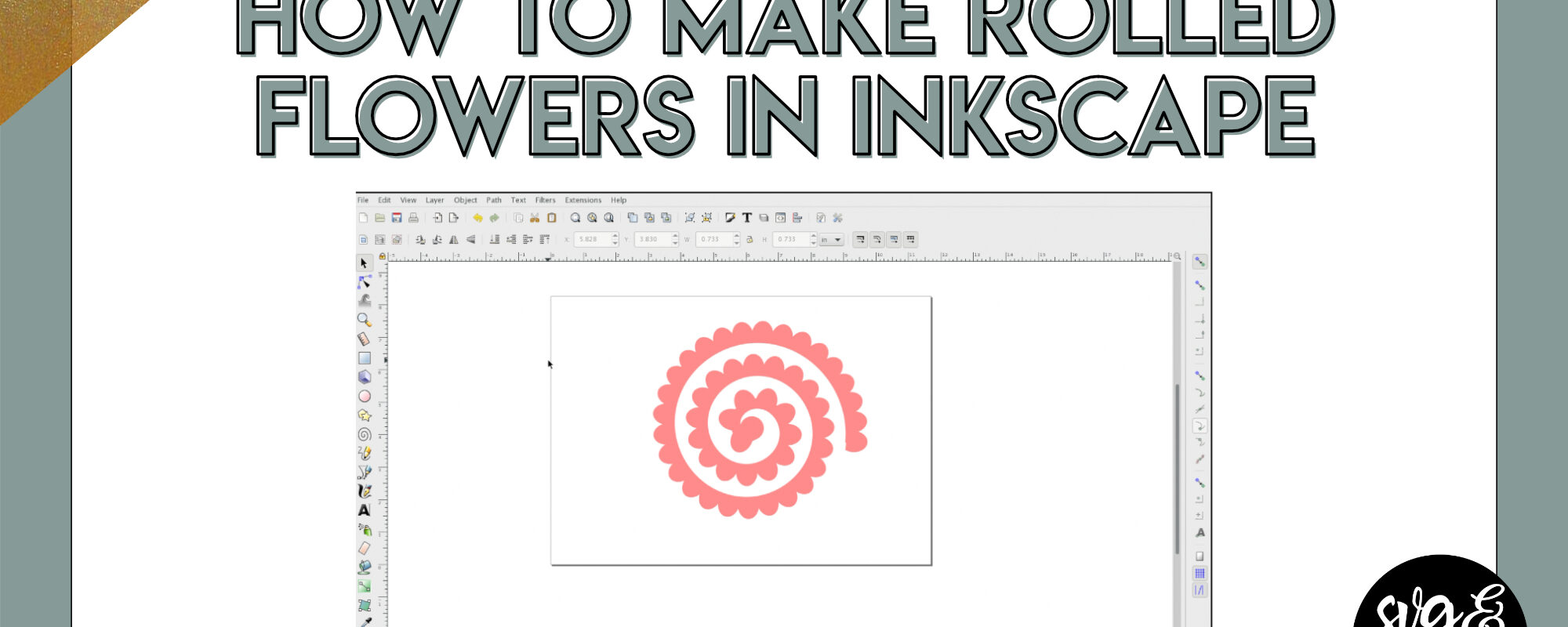Click the Export icon
Screen dimensions: 1568x627
[453, 218]
